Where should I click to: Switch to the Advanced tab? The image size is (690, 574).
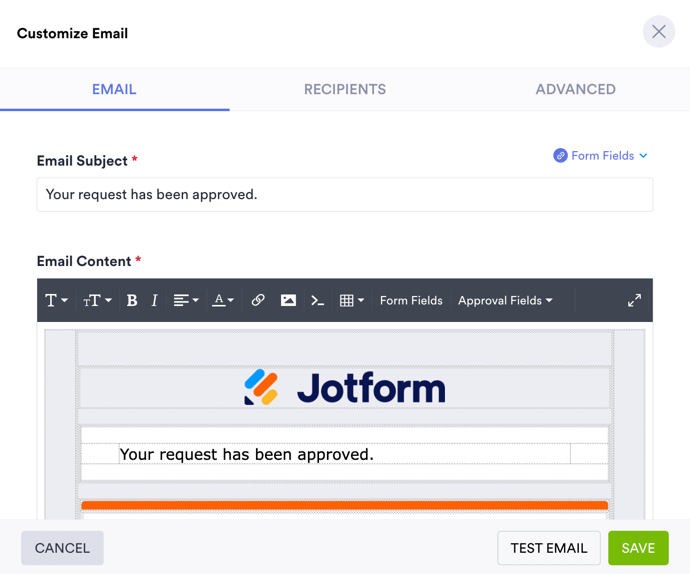tap(575, 89)
